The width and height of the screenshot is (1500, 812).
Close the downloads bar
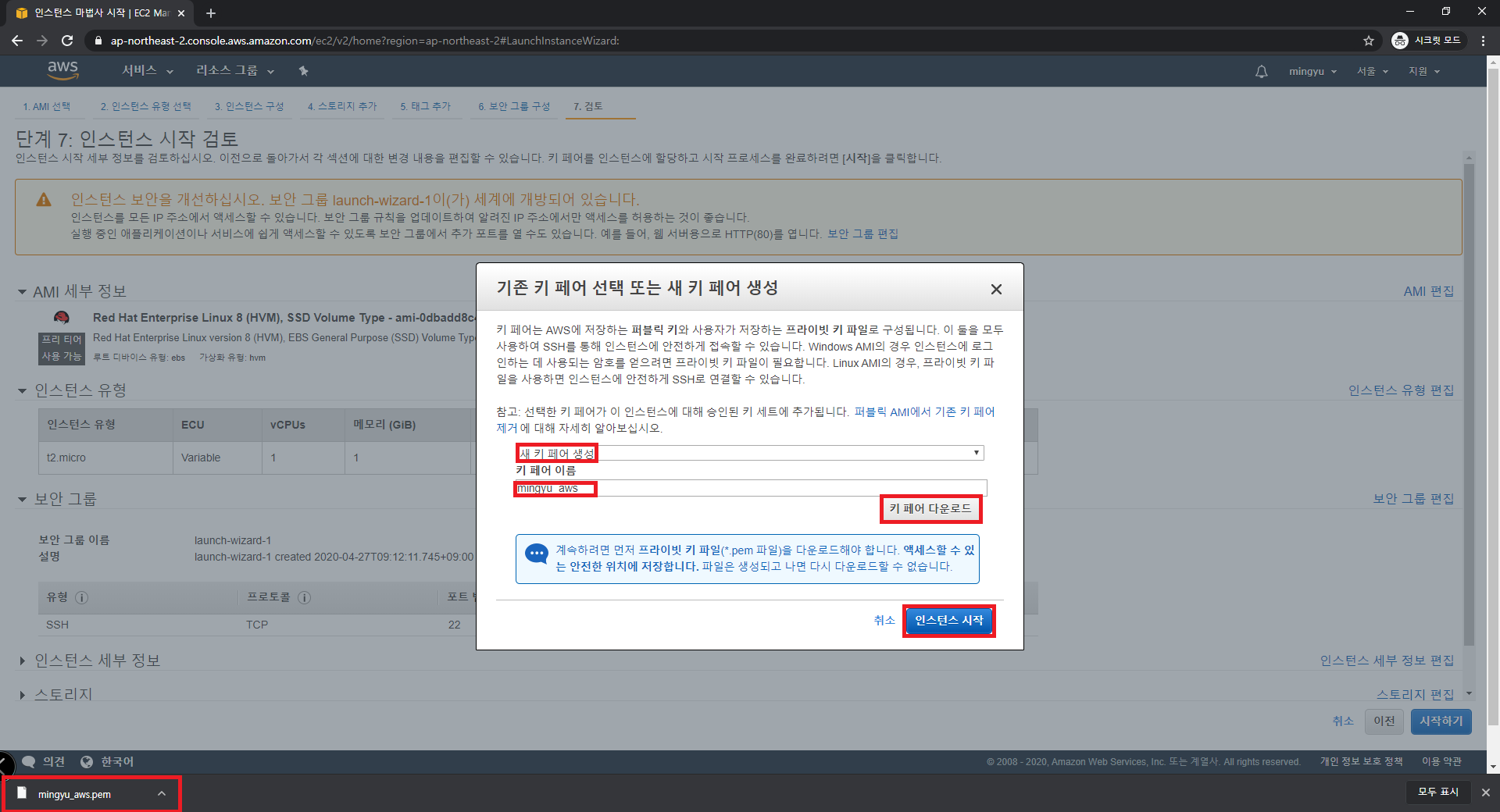1485,792
